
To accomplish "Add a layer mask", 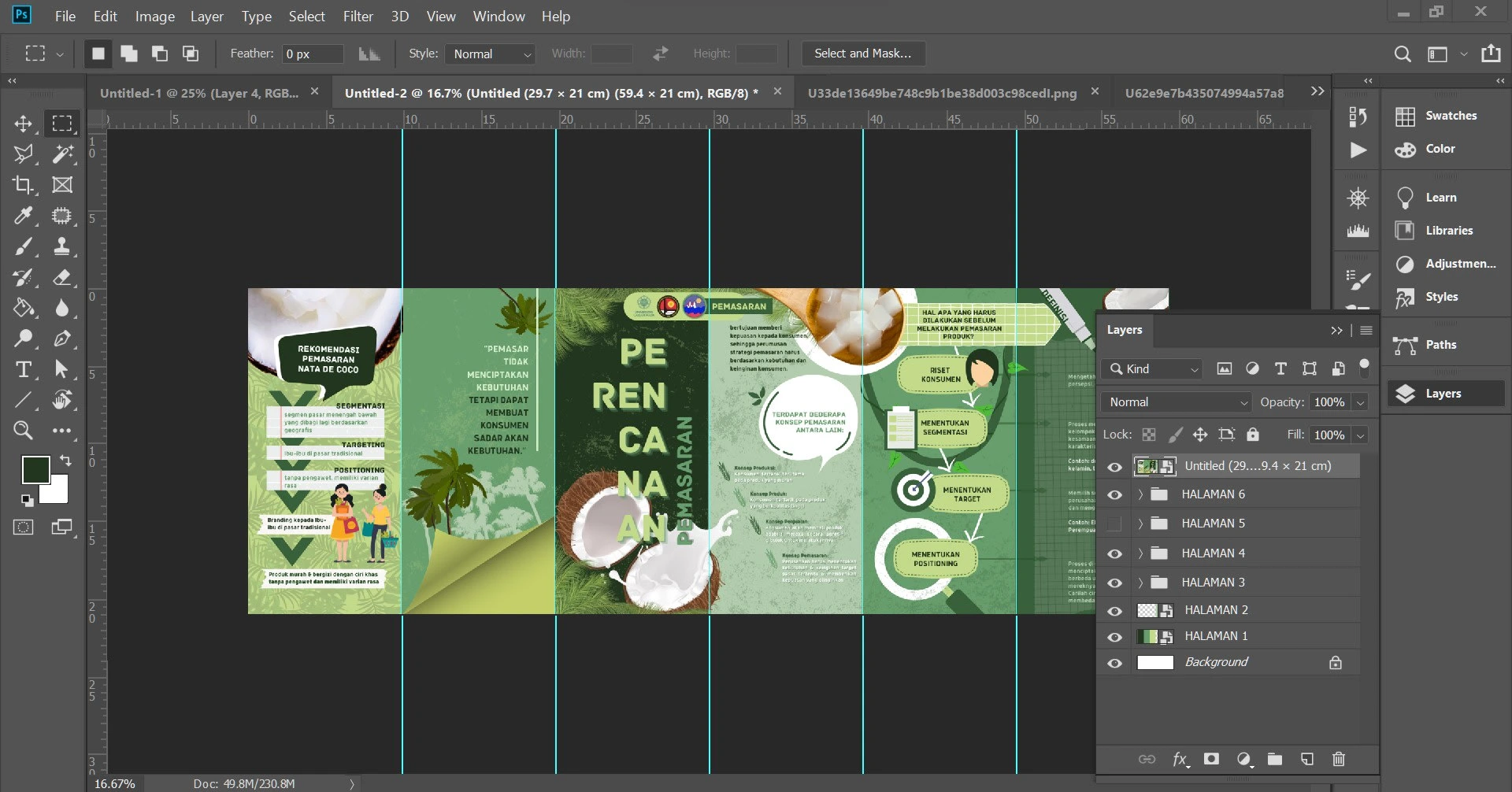I will (x=1211, y=759).
